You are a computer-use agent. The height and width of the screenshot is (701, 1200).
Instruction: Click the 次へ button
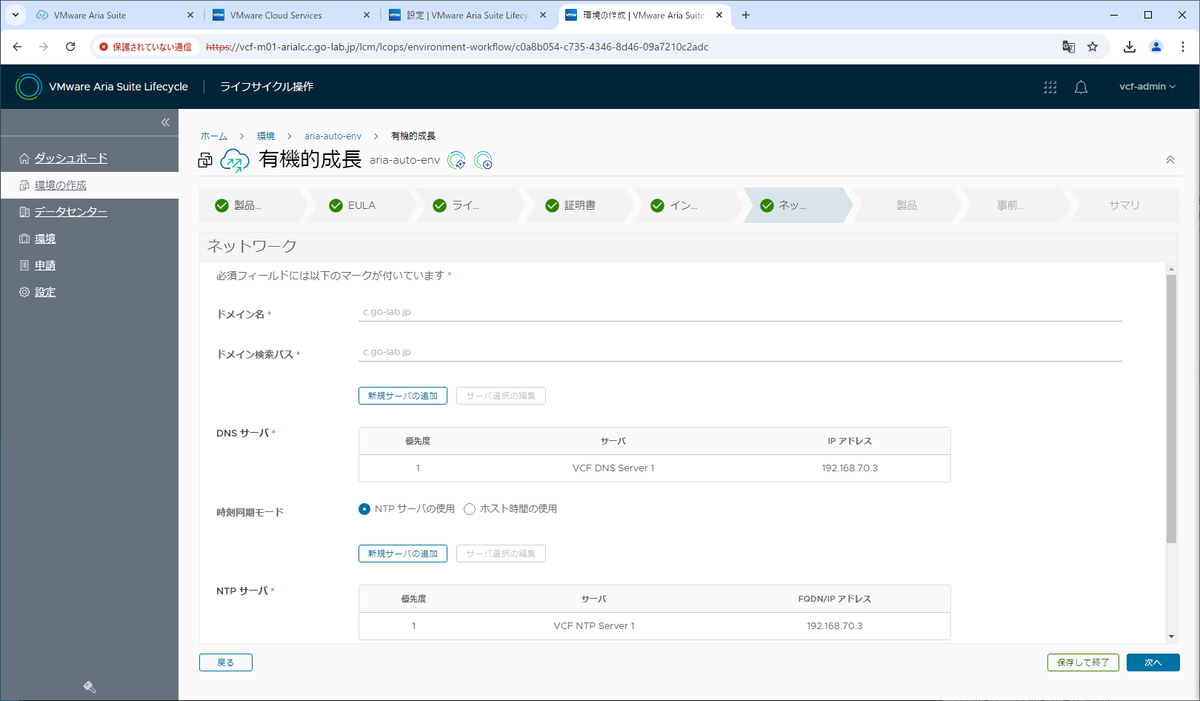tap(1153, 662)
